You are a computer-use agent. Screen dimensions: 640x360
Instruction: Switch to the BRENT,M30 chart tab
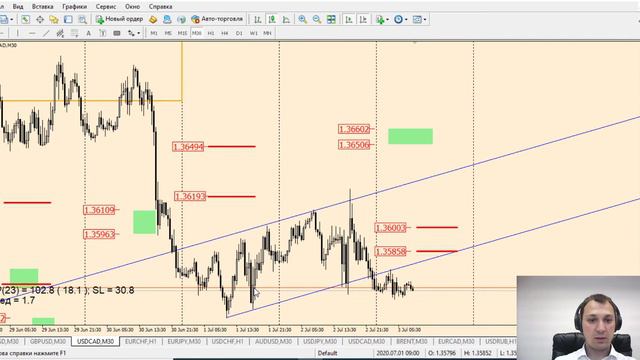point(411,341)
